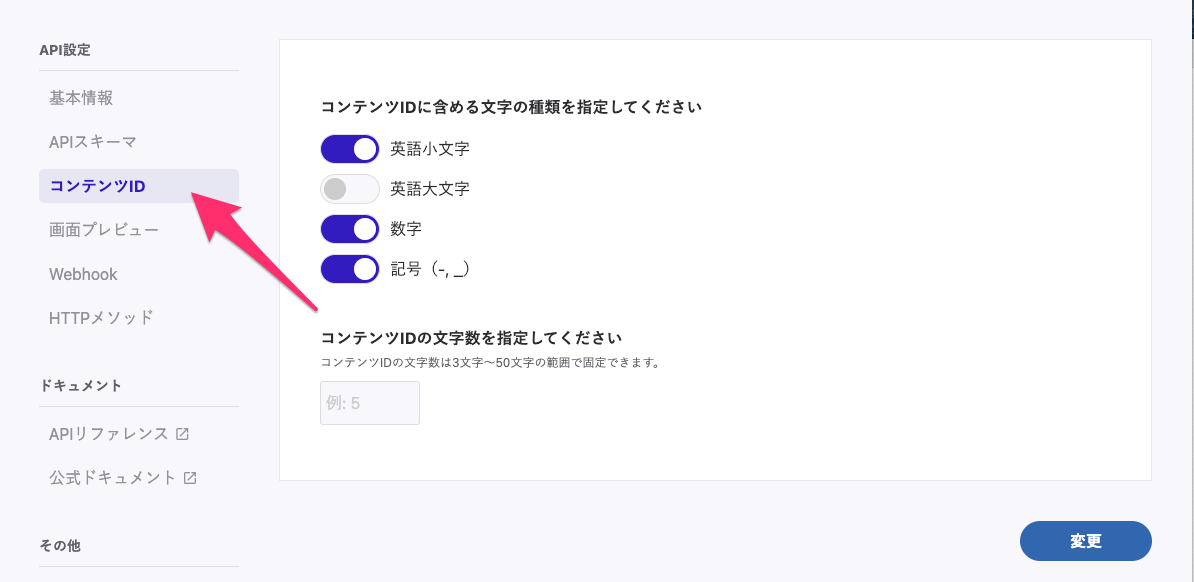Open the APIリファレンス link
The image size is (1194, 582).
click(x=109, y=434)
